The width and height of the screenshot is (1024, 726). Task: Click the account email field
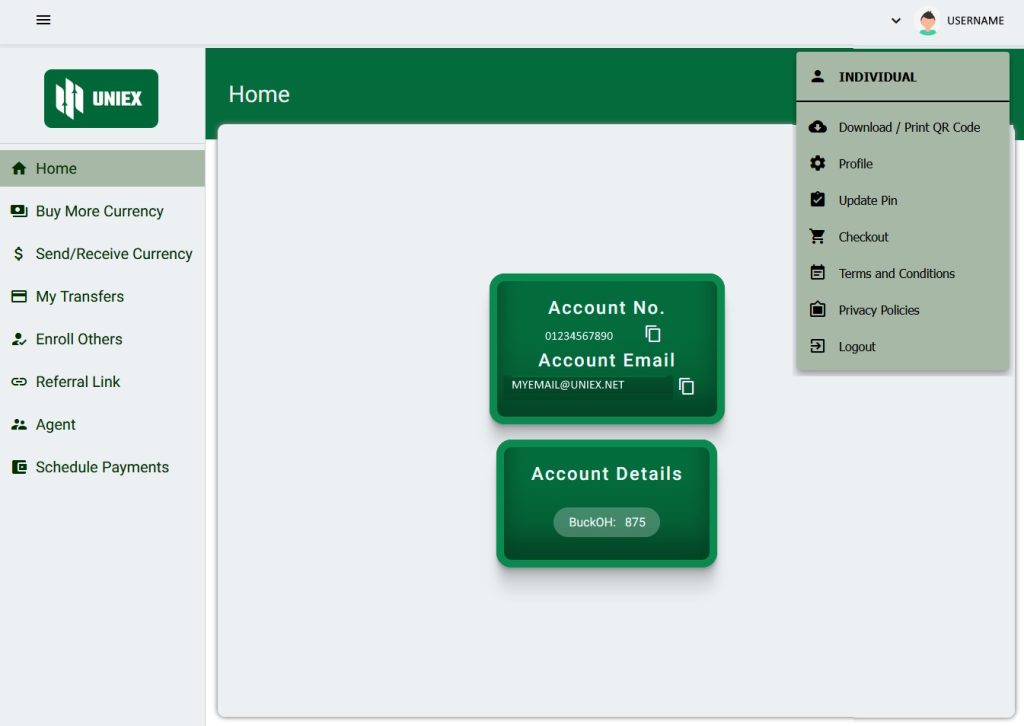click(588, 385)
